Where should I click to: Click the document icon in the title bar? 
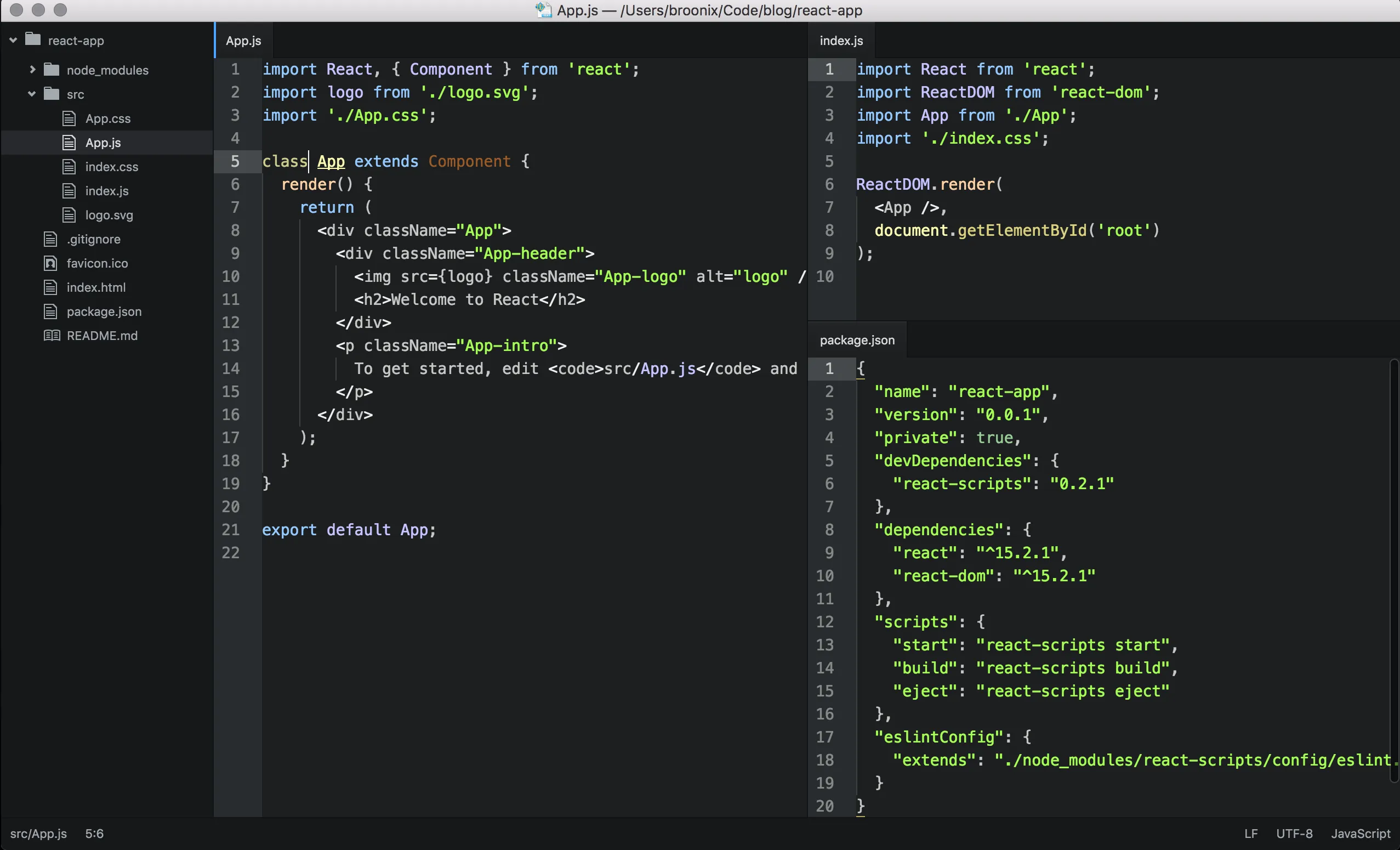click(x=543, y=10)
